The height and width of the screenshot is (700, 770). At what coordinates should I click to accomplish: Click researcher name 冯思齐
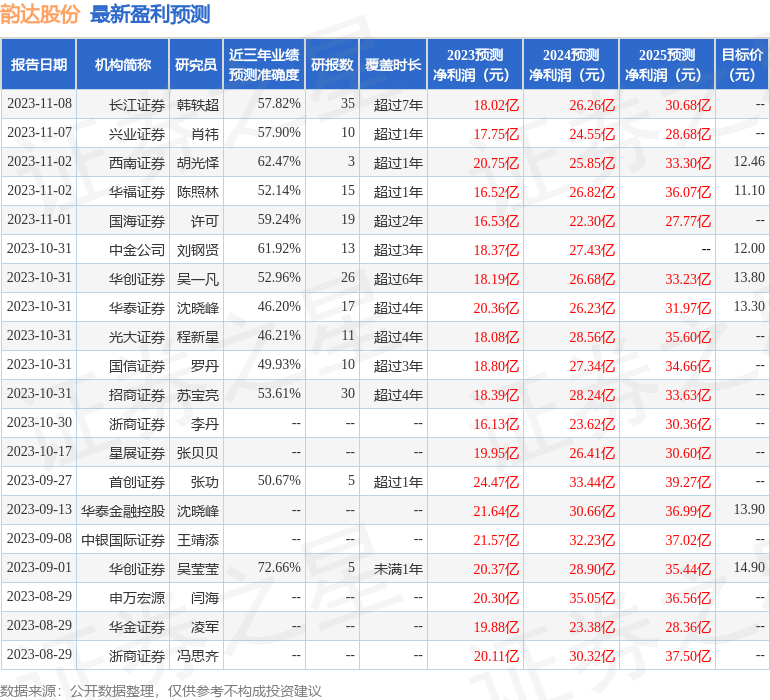click(197, 655)
